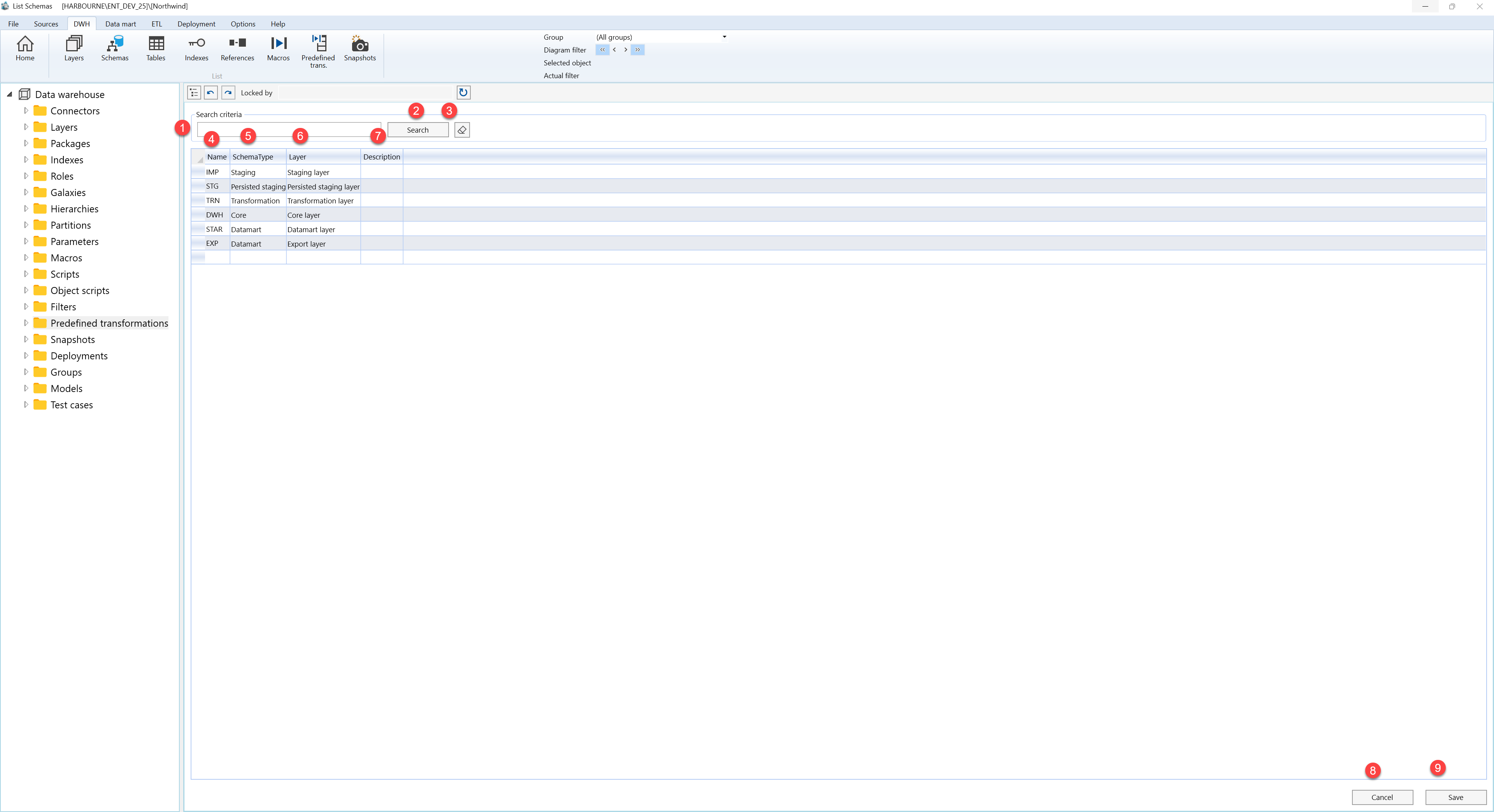The image size is (1494, 812).
Task: Open the Macros ribbon icon
Action: point(279,48)
